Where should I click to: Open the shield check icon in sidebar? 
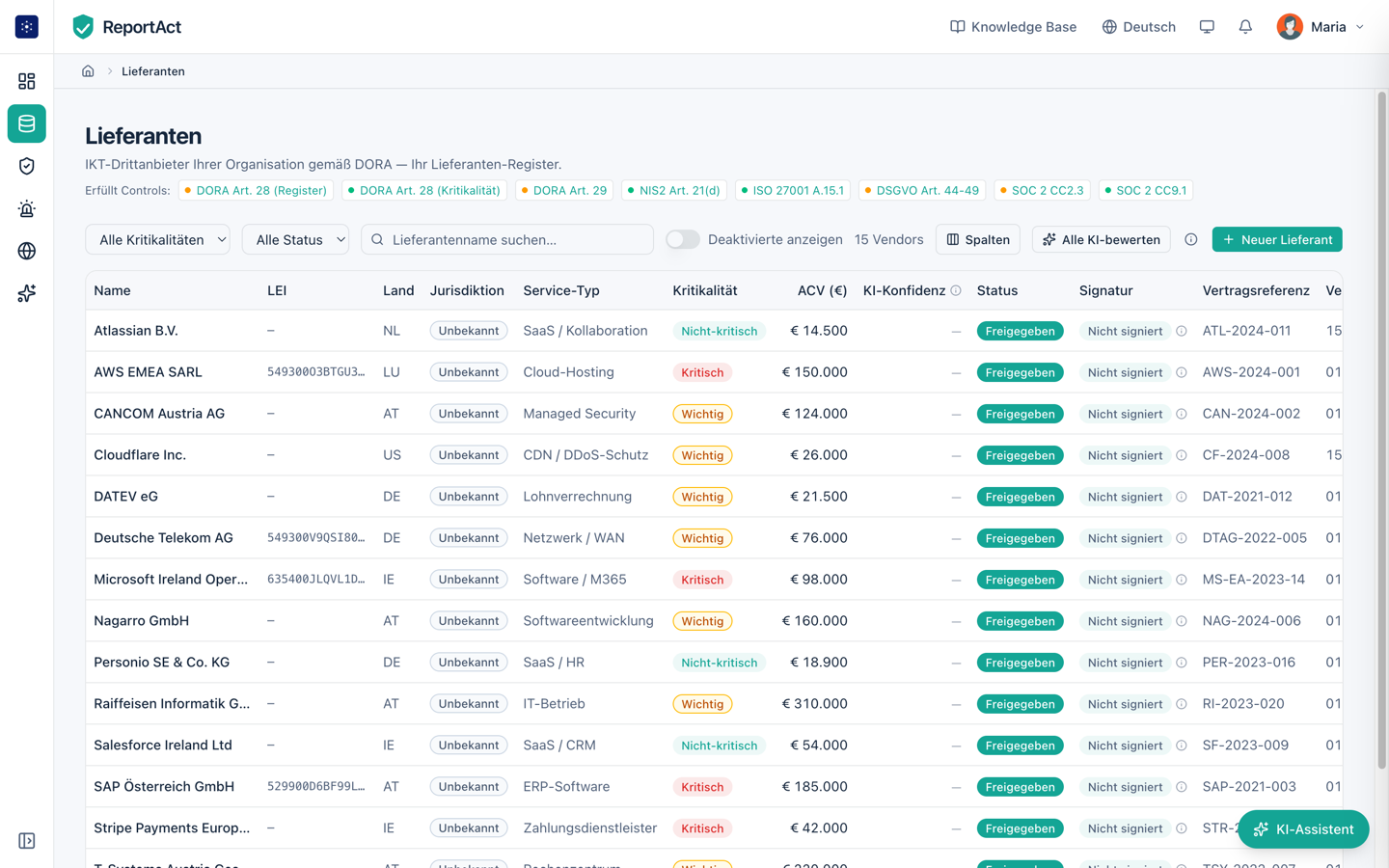point(27,166)
